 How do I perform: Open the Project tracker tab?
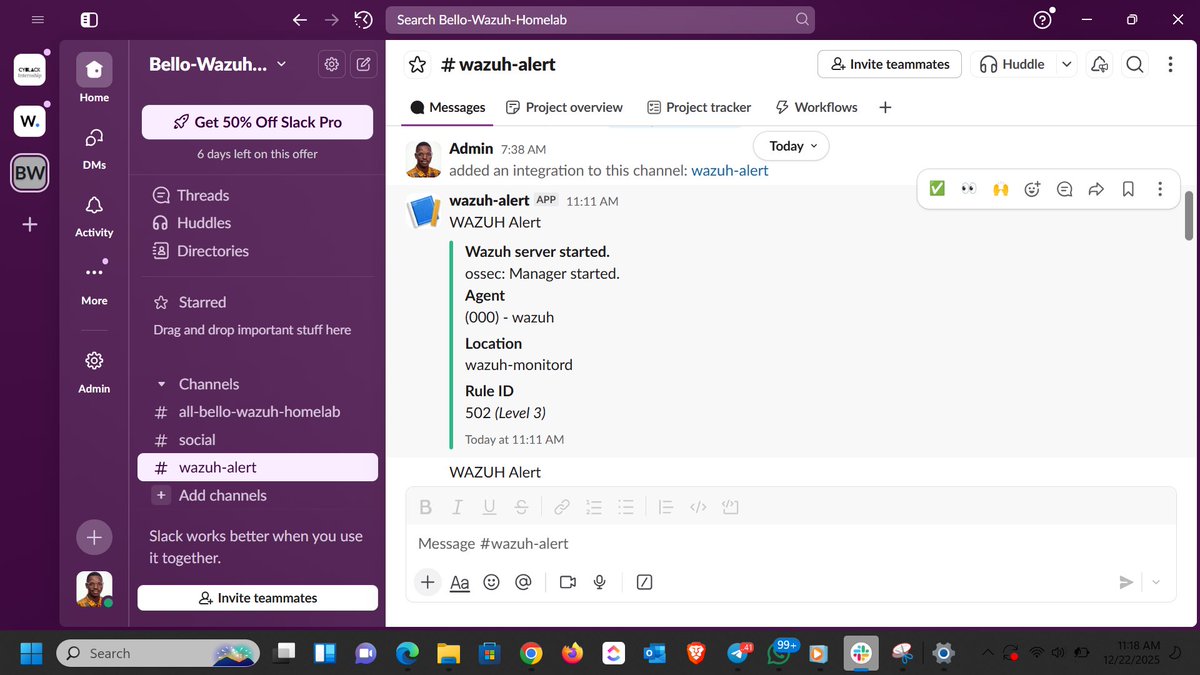tap(698, 107)
